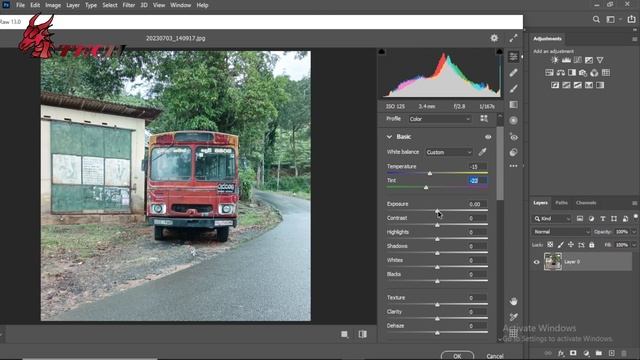This screenshot has height=360, width=640.
Task: Open the Layer menu
Action: 73,5
